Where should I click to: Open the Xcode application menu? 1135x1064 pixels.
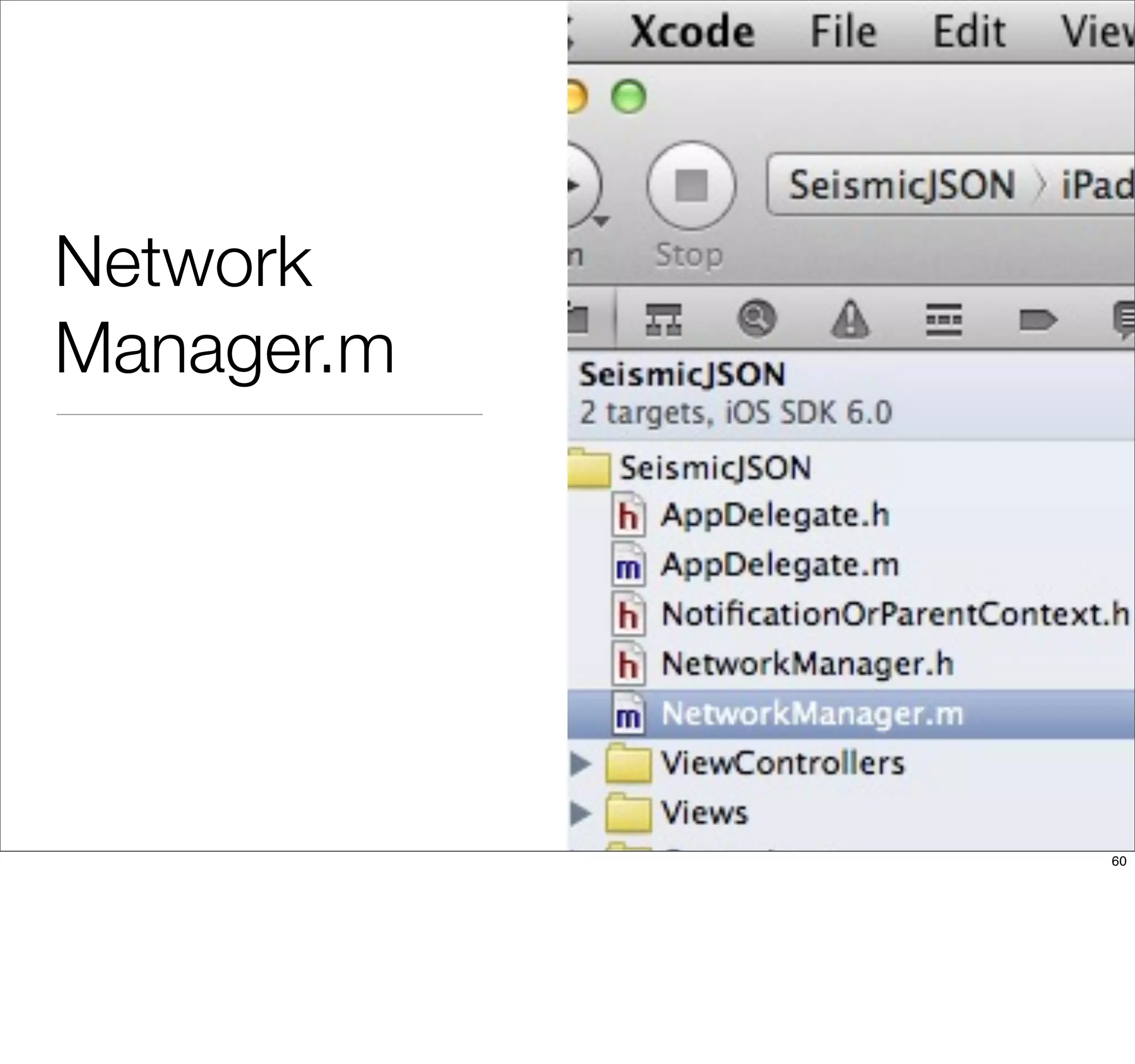pyautogui.click(x=693, y=31)
